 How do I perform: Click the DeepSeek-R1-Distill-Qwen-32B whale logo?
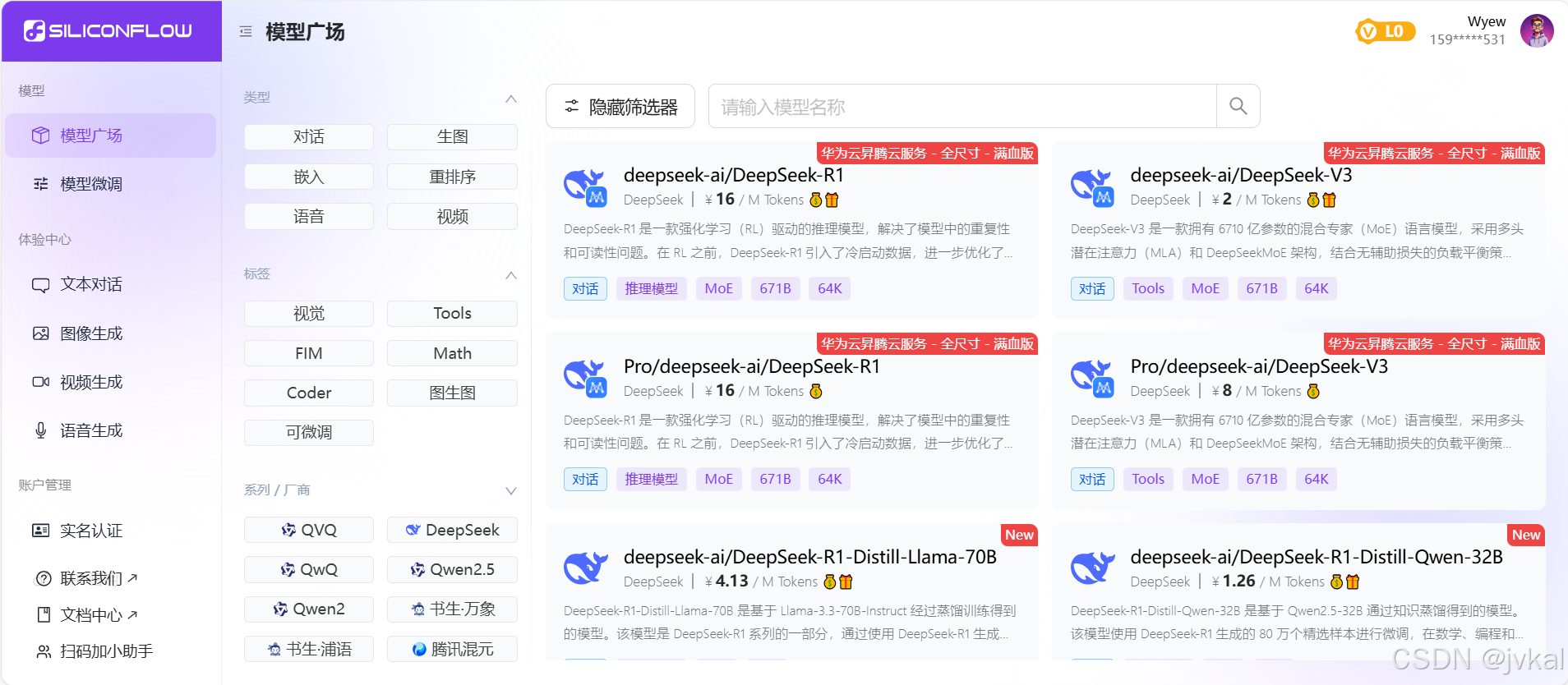click(x=1092, y=568)
